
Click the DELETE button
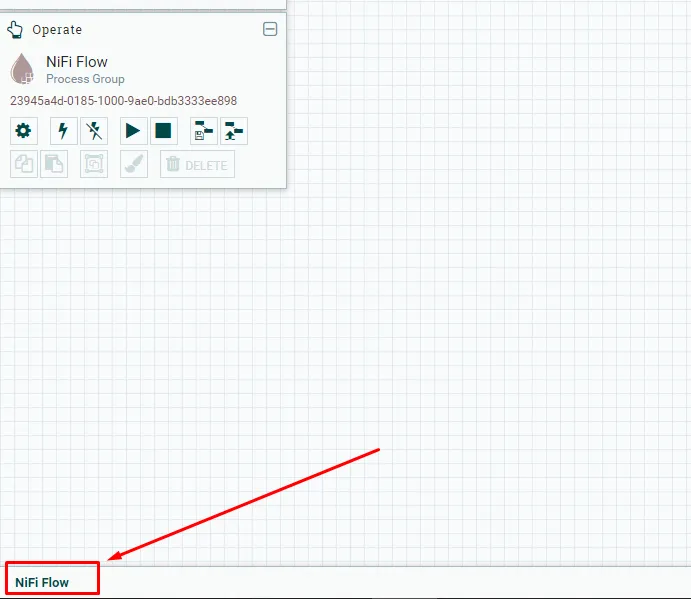[x=197, y=164]
